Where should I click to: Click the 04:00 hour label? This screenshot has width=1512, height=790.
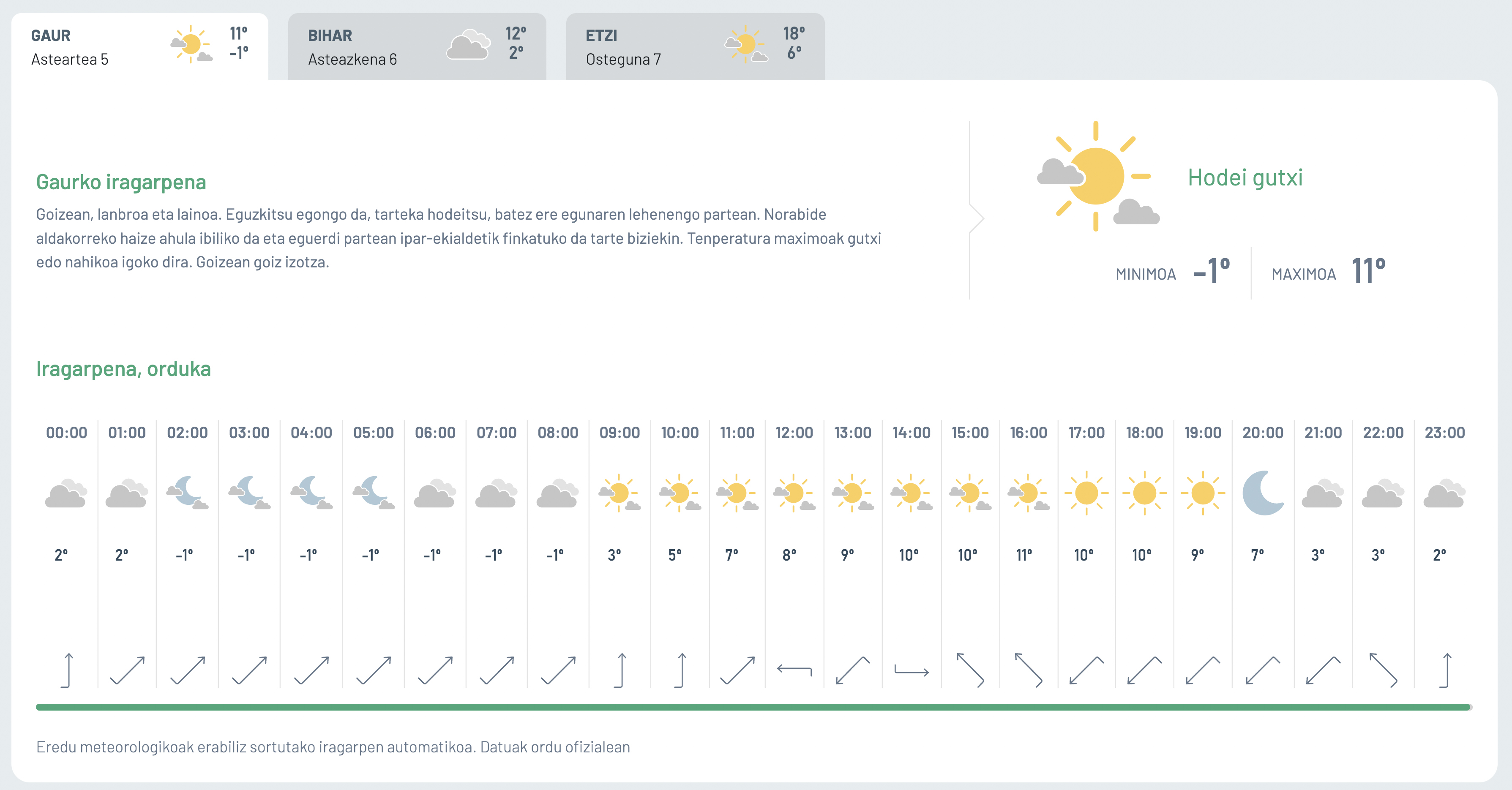tap(311, 433)
